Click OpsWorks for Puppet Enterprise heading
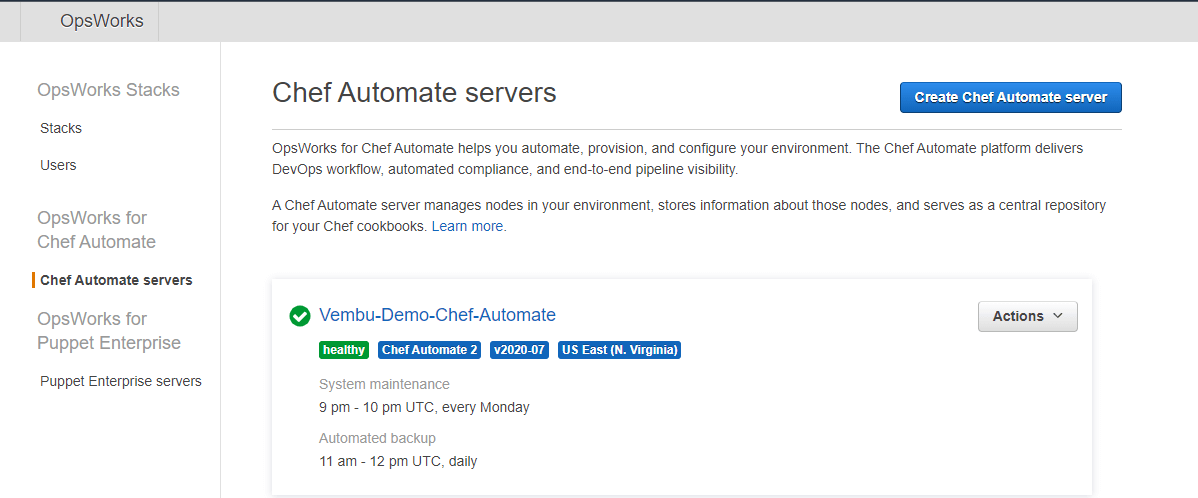This screenshot has width=1198, height=498. (x=109, y=331)
